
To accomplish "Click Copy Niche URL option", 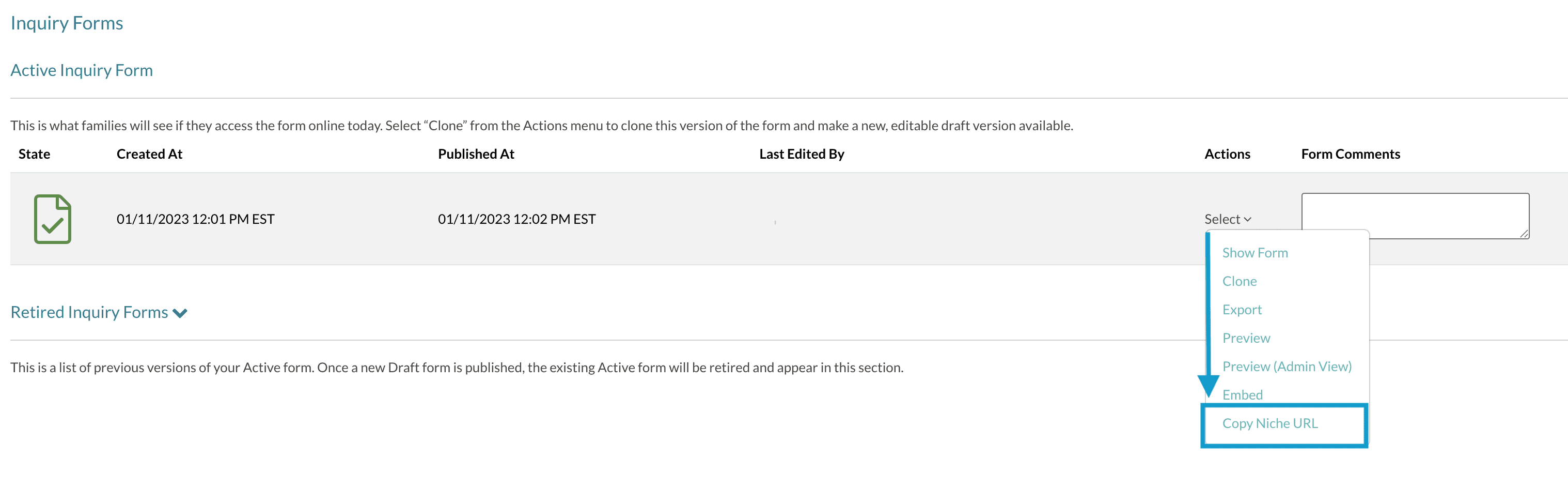I will pyautogui.click(x=1269, y=423).
